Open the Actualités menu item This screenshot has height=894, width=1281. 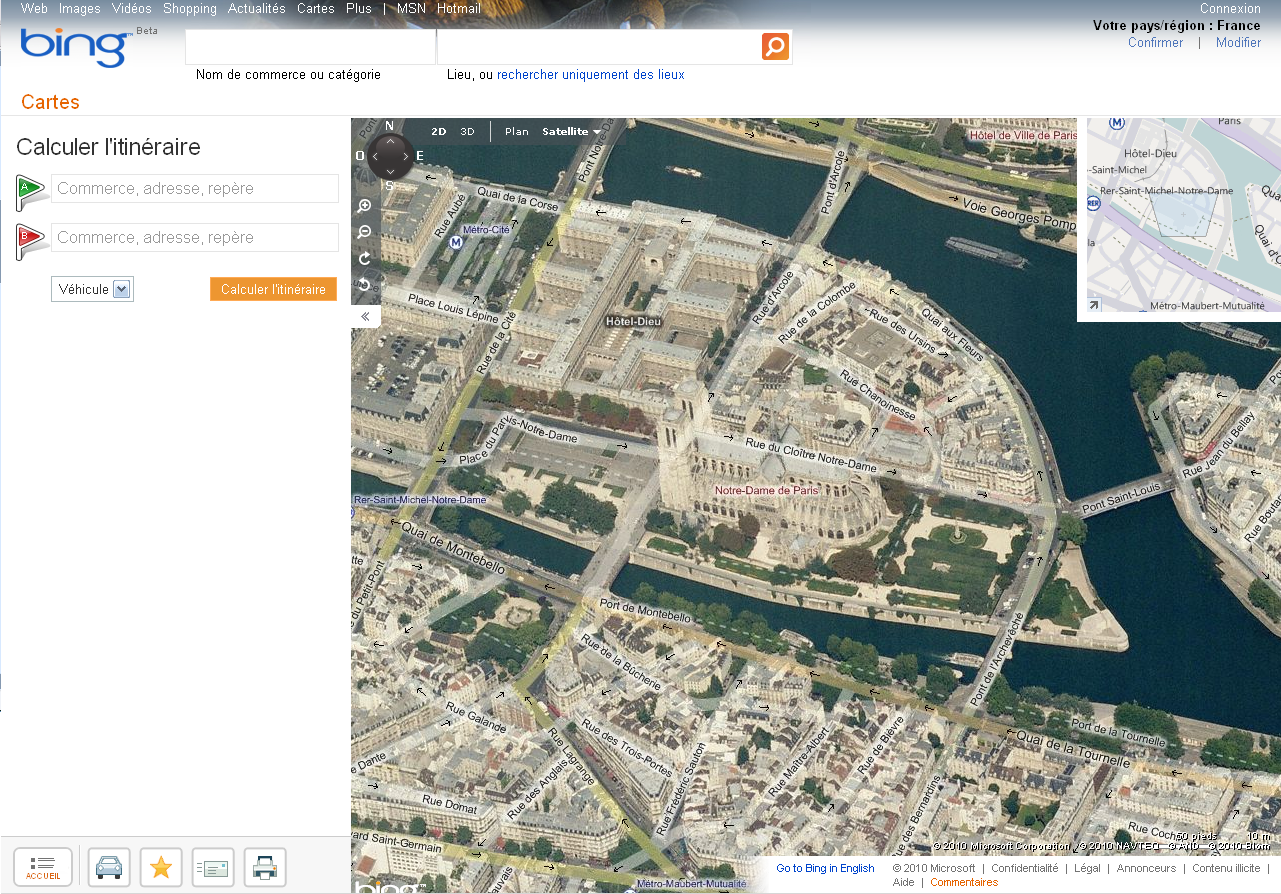(257, 8)
